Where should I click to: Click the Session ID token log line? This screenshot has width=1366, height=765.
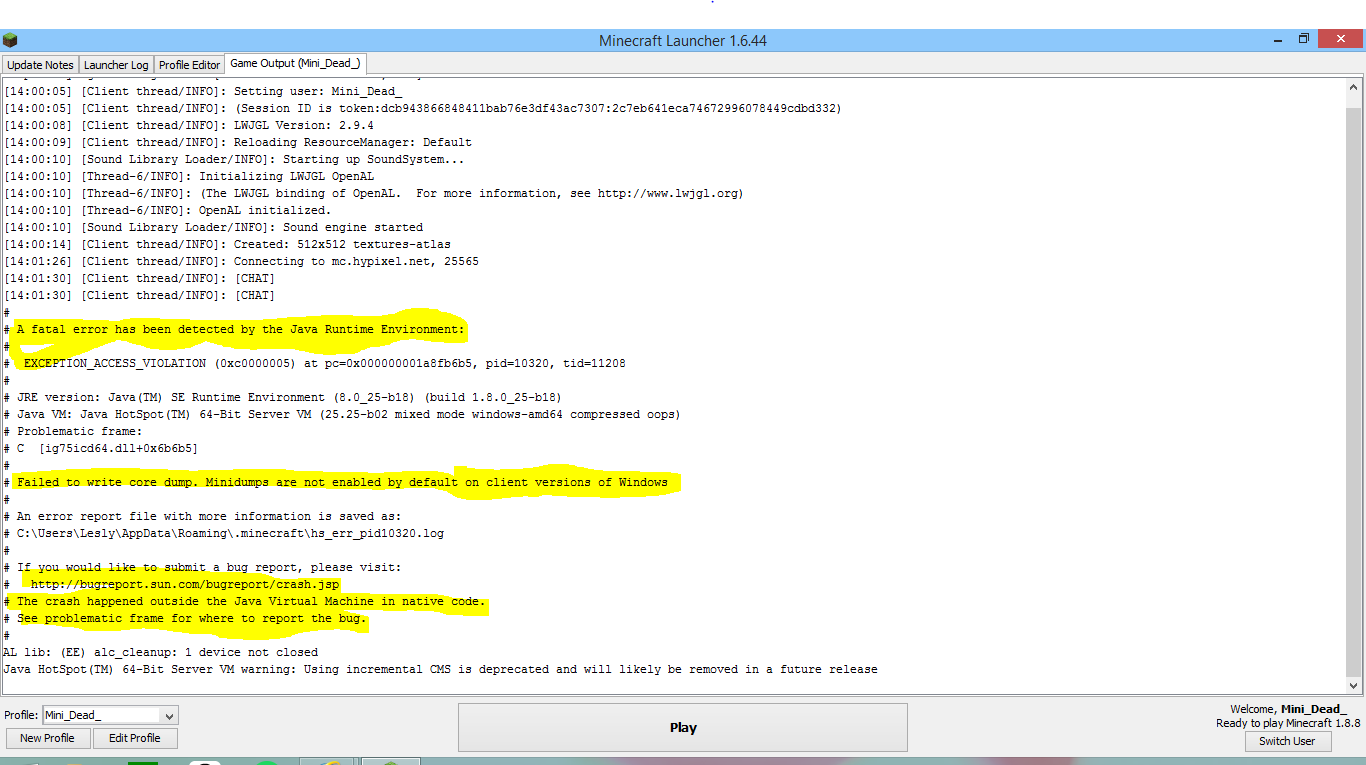pos(423,108)
